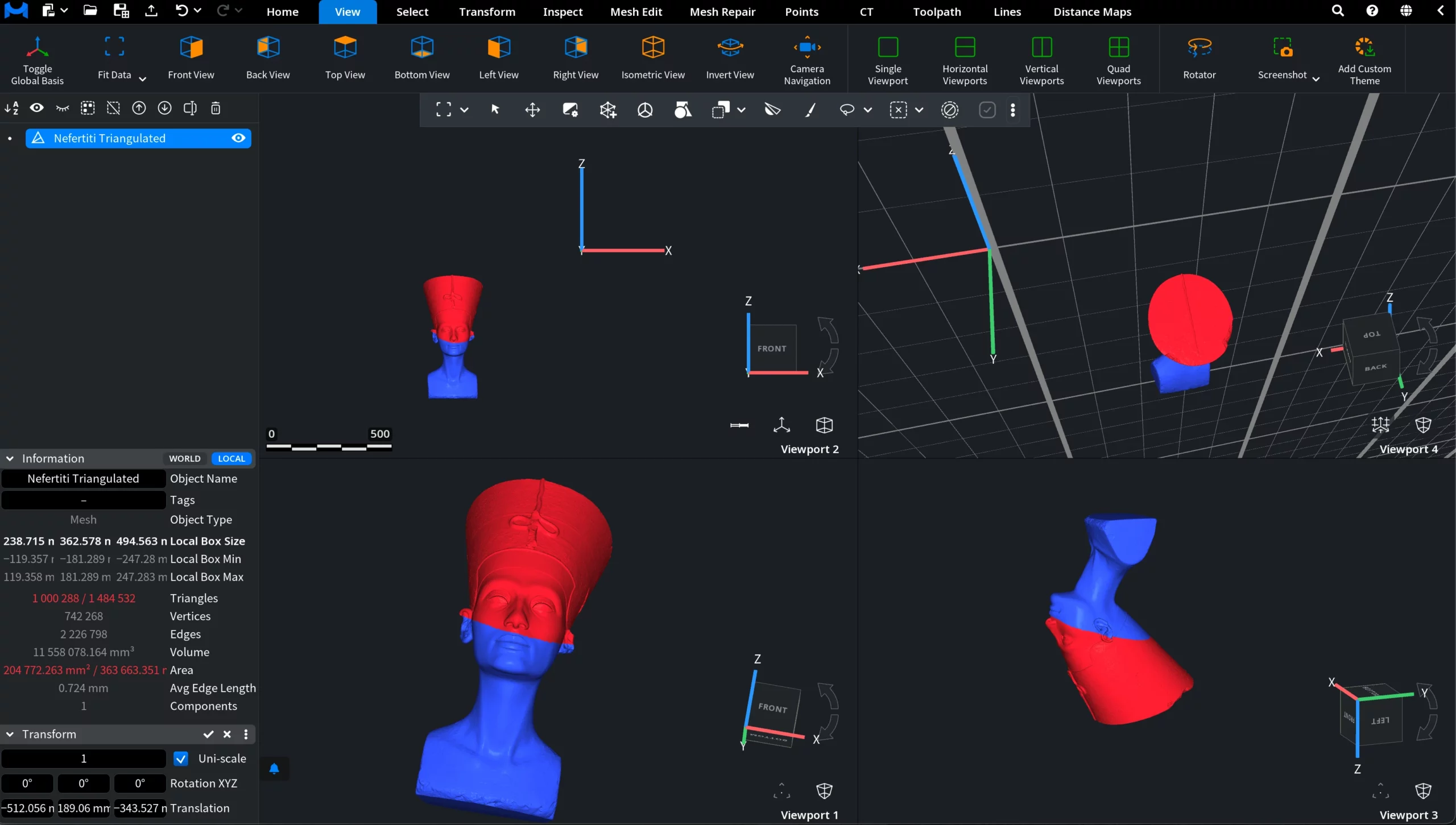Toggle Viewport 2 projection cube icon

(824, 425)
